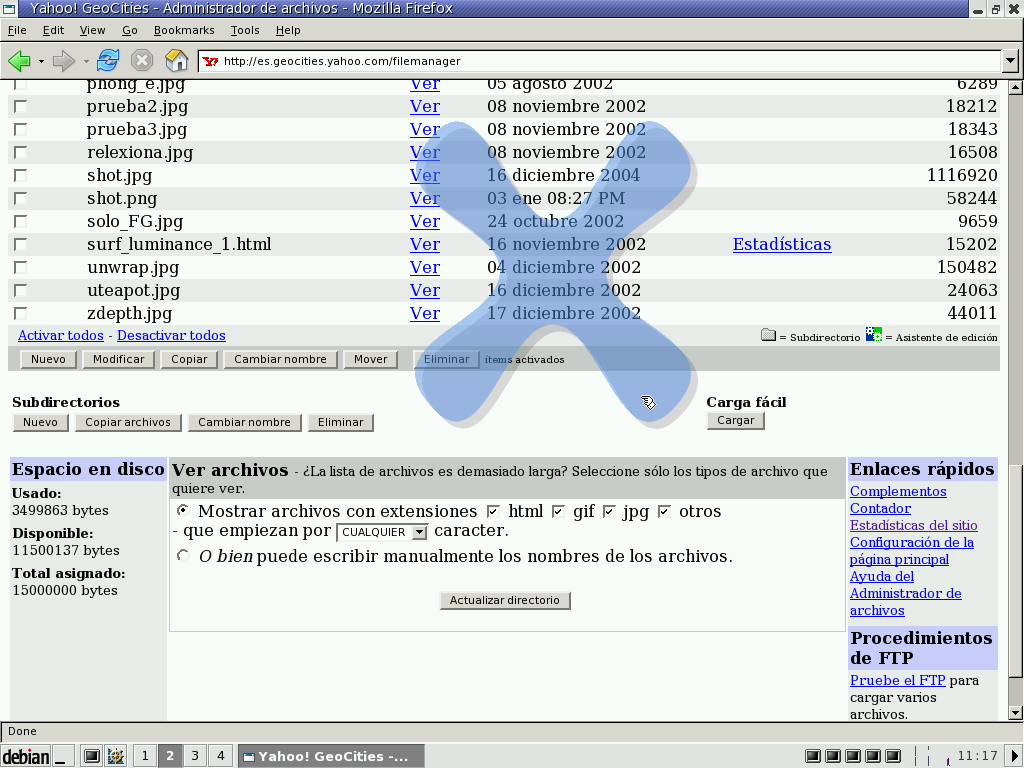Open the Edit menu
This screenshot has height=768, width=1024.
(x=54, y=30)
